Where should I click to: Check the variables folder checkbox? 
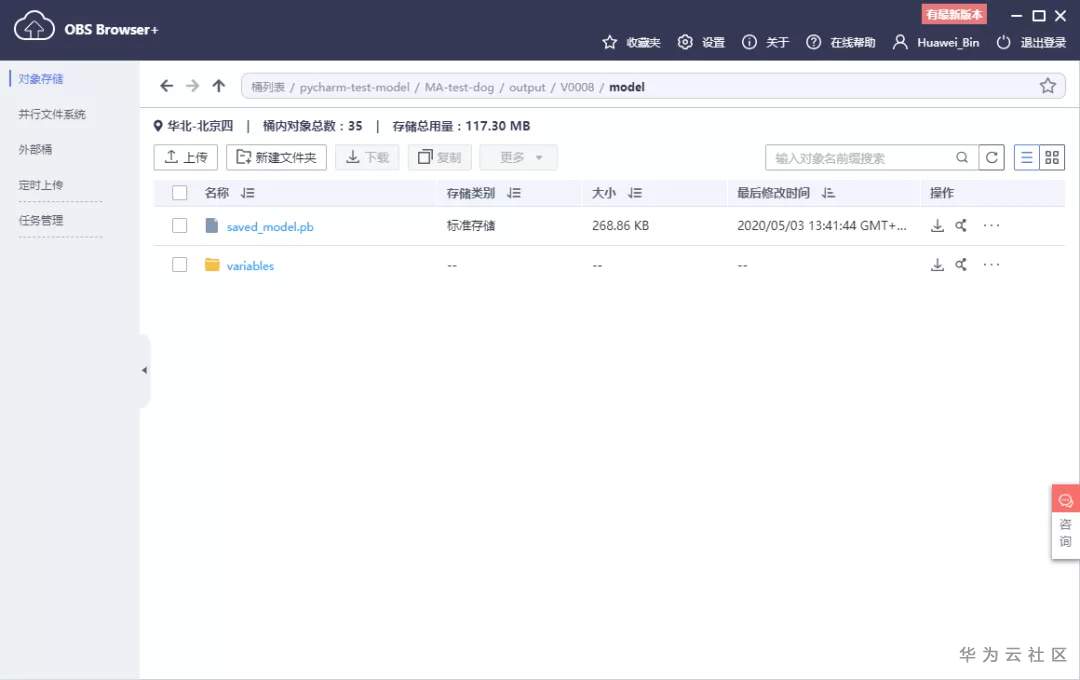[x=180, y=265]
